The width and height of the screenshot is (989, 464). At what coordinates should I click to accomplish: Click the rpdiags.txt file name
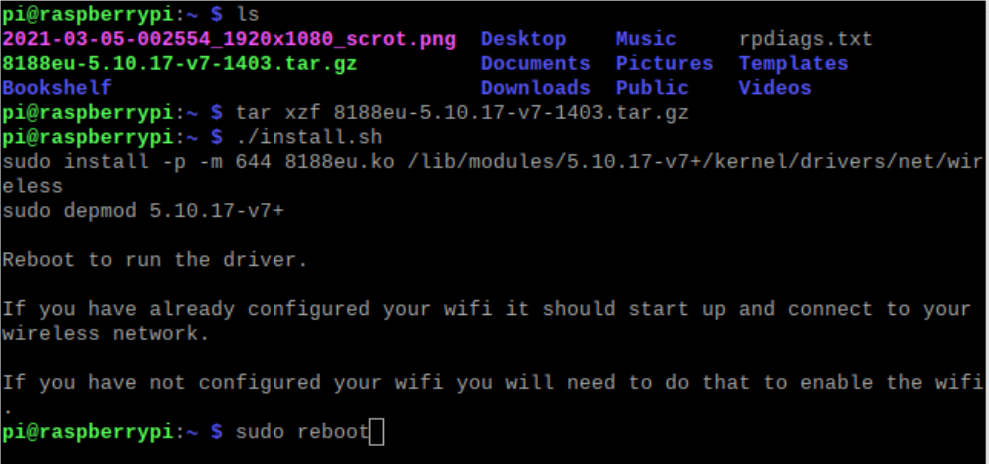pos(805,40)
